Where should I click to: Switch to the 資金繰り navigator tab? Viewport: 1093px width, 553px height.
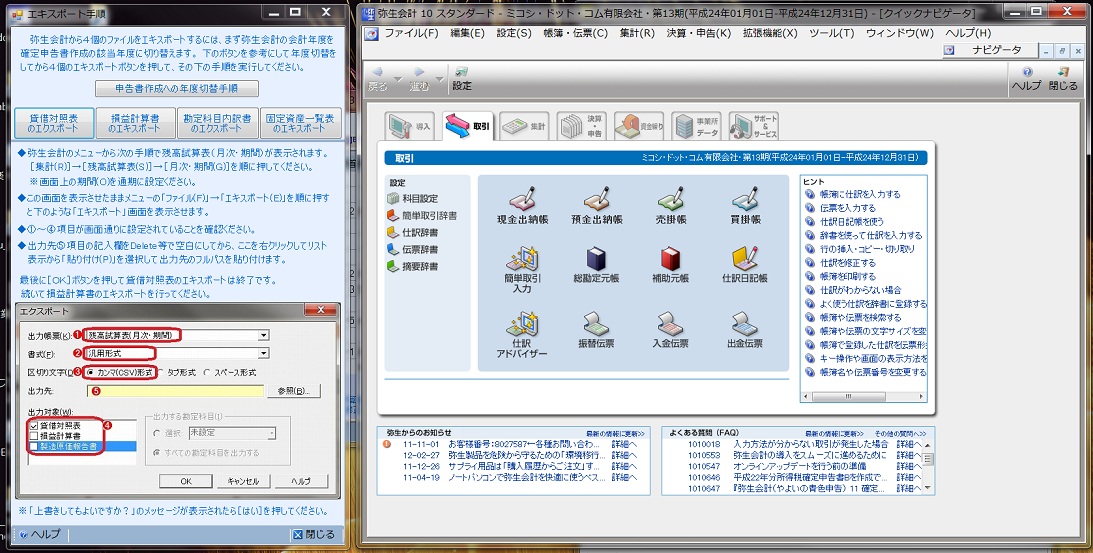tap(639, 126)
